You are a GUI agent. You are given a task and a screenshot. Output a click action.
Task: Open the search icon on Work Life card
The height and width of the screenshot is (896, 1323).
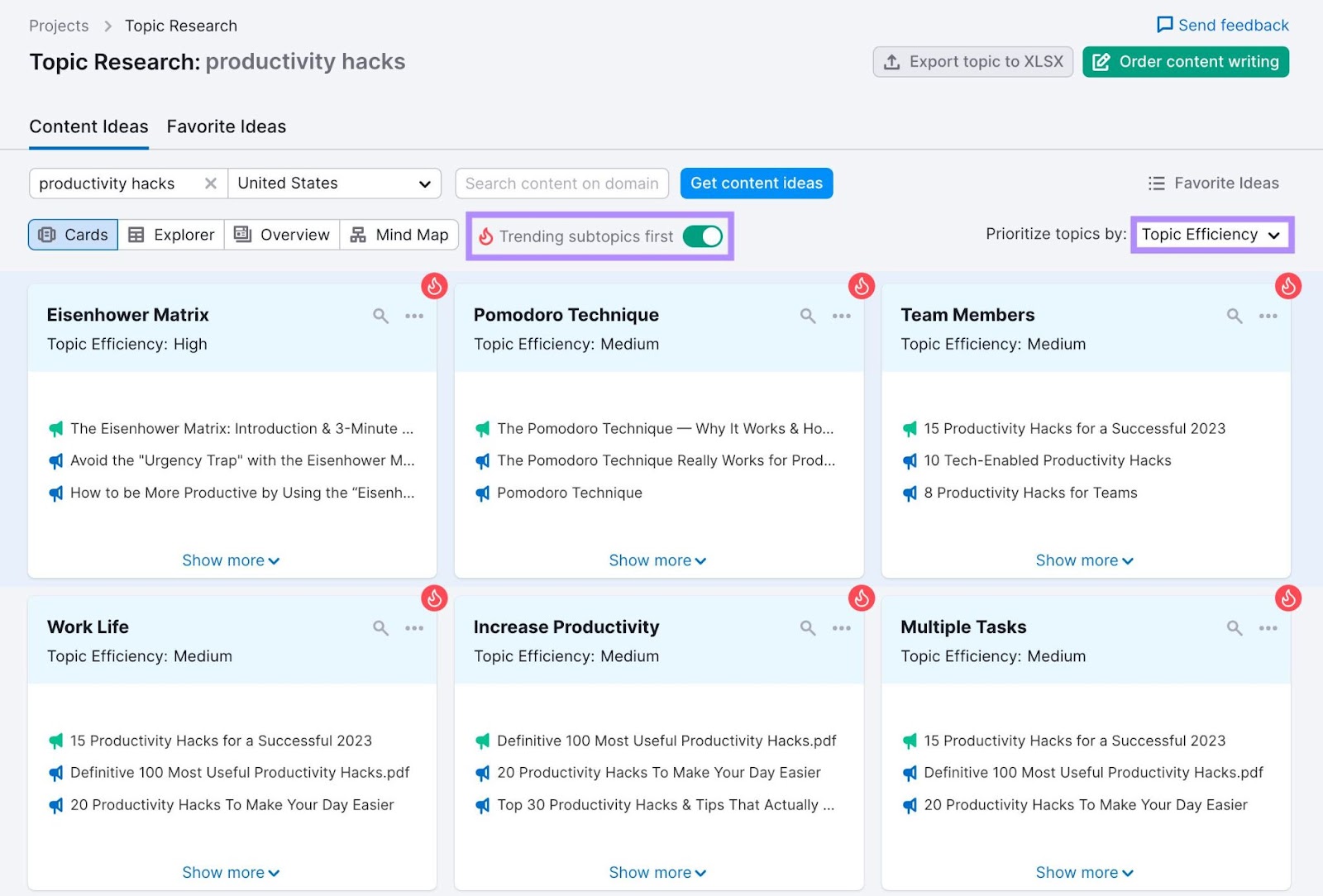tap(380, 628)
